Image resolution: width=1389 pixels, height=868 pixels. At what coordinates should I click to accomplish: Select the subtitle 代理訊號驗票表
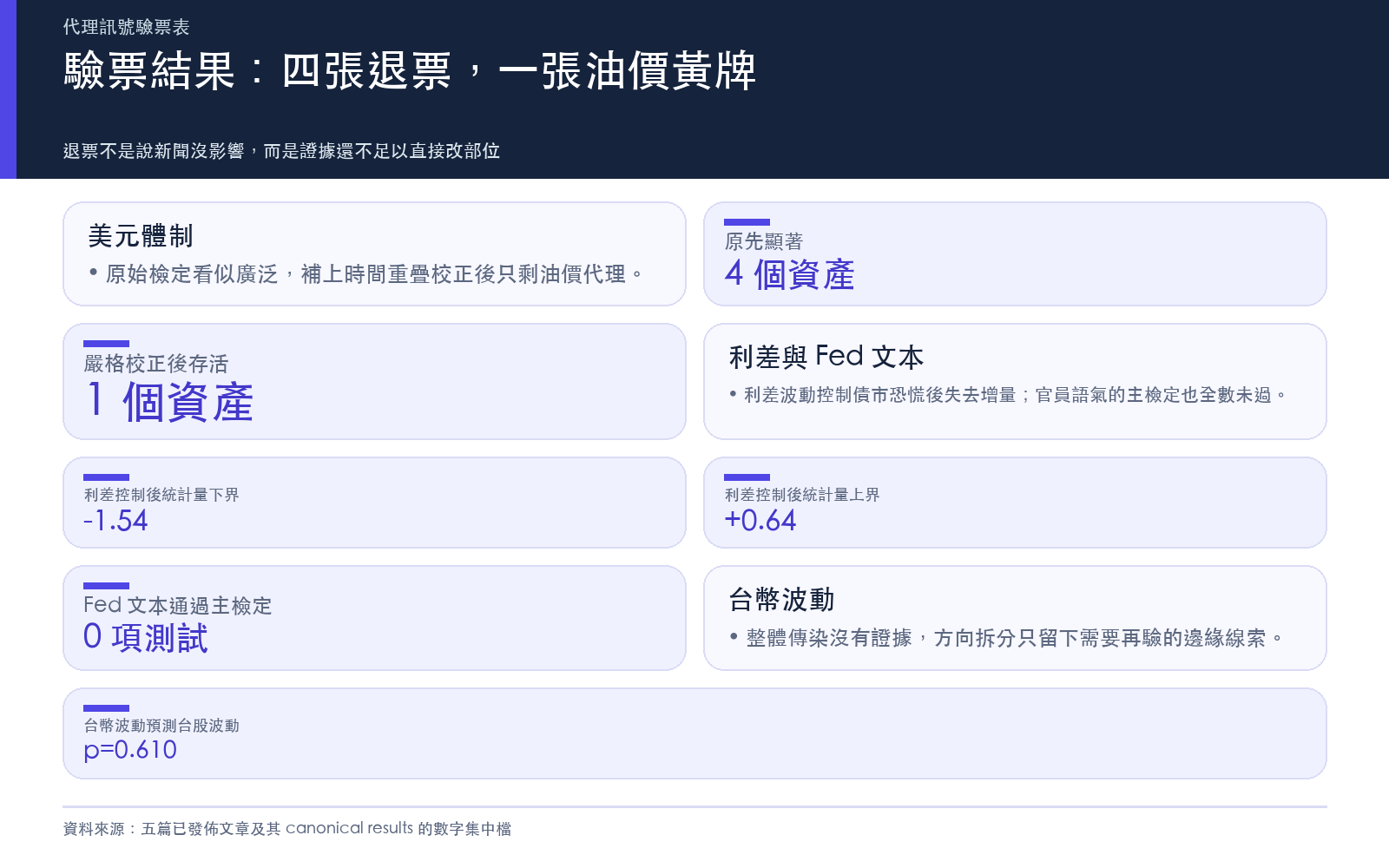(x=126, y=27)
